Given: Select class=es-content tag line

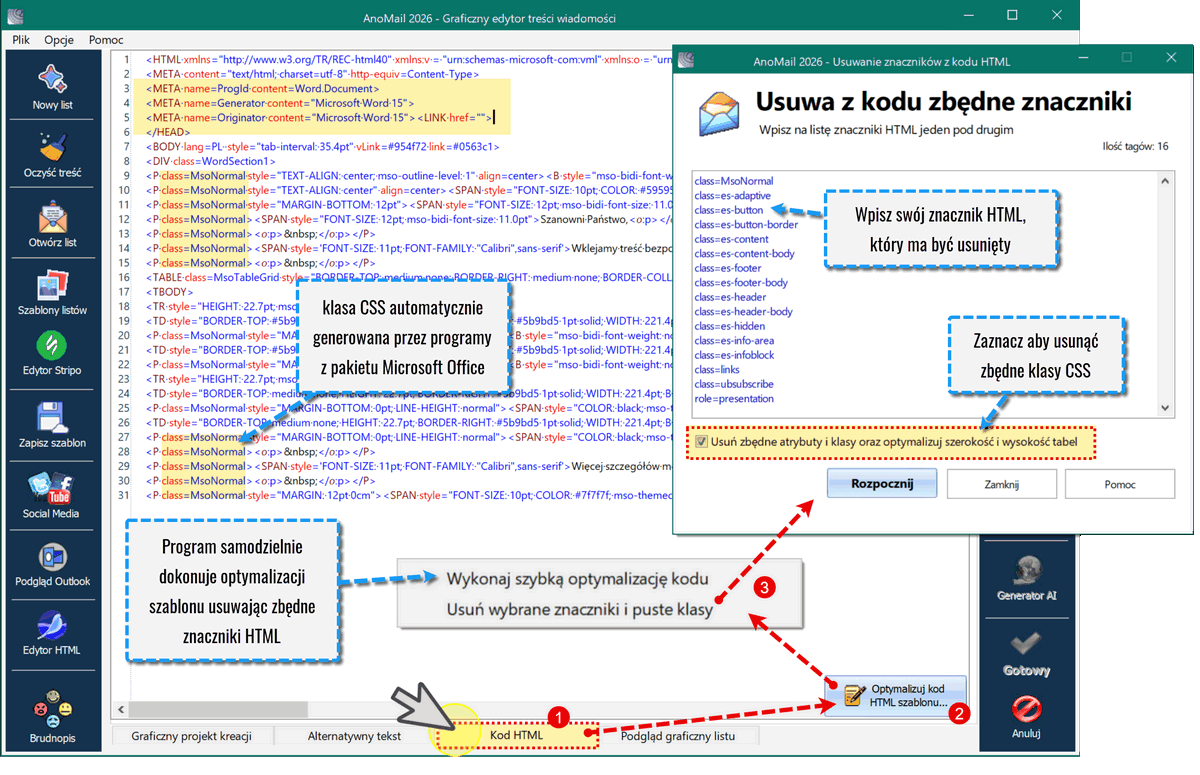Looking at the screenshot, I should [731, 239].
